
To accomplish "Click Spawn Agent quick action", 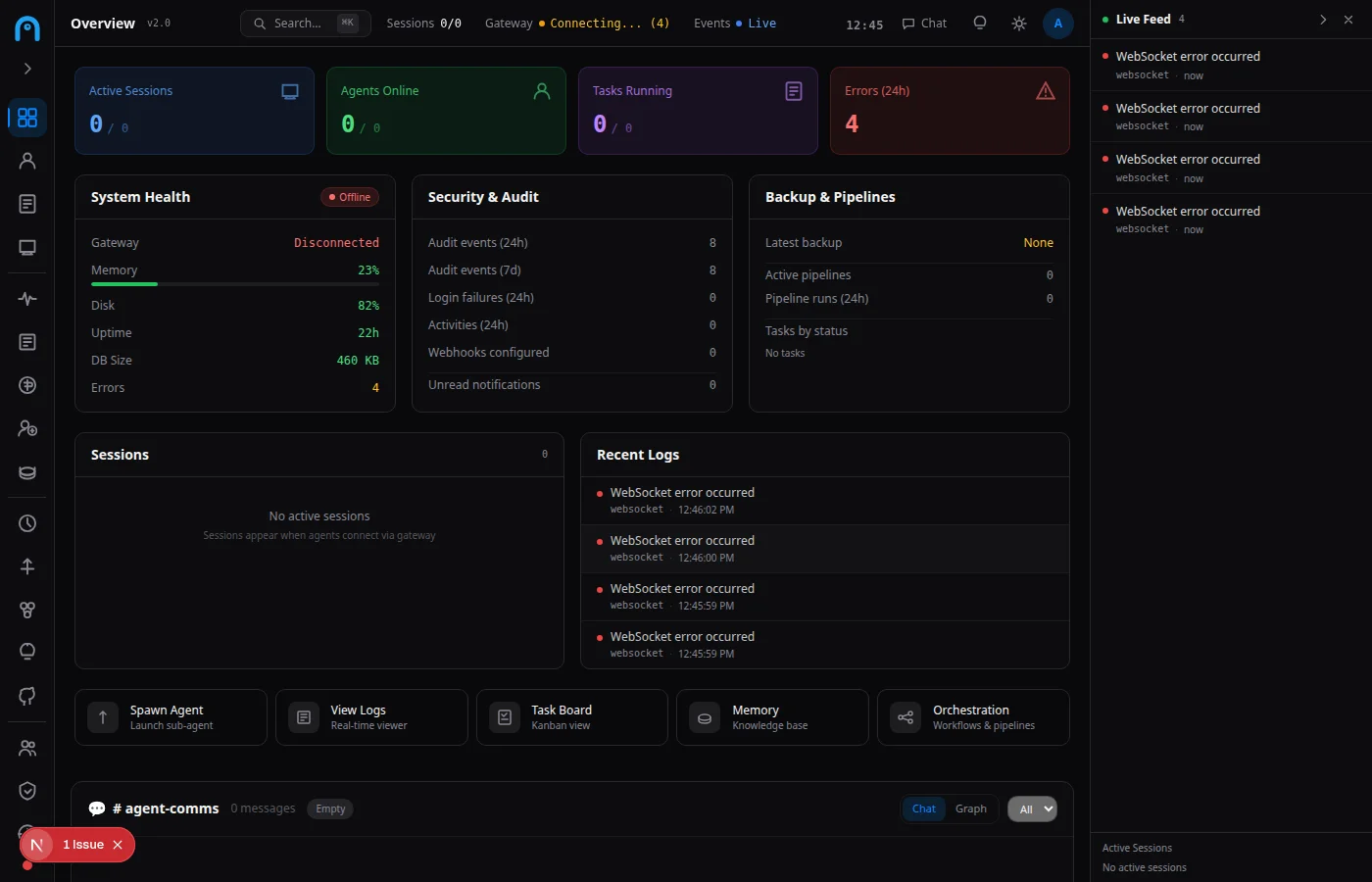I will [x=171, y=717].
